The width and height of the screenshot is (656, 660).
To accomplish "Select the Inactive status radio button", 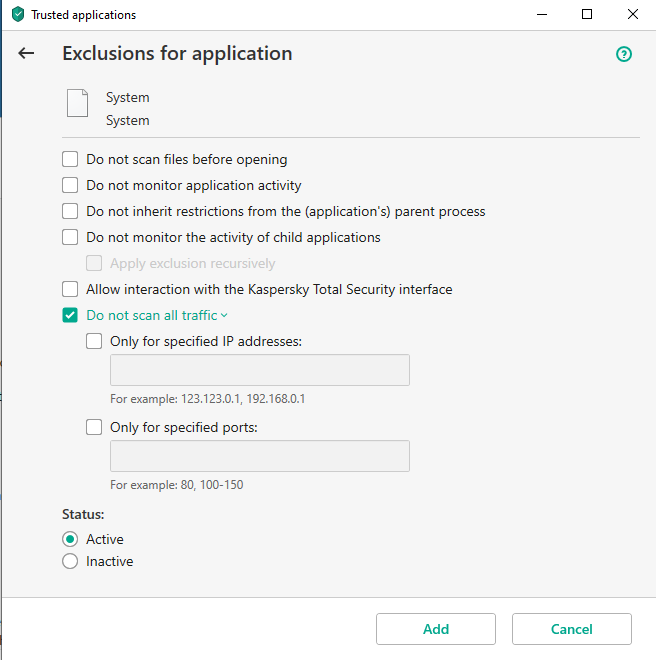I will [x=70, y=562].
